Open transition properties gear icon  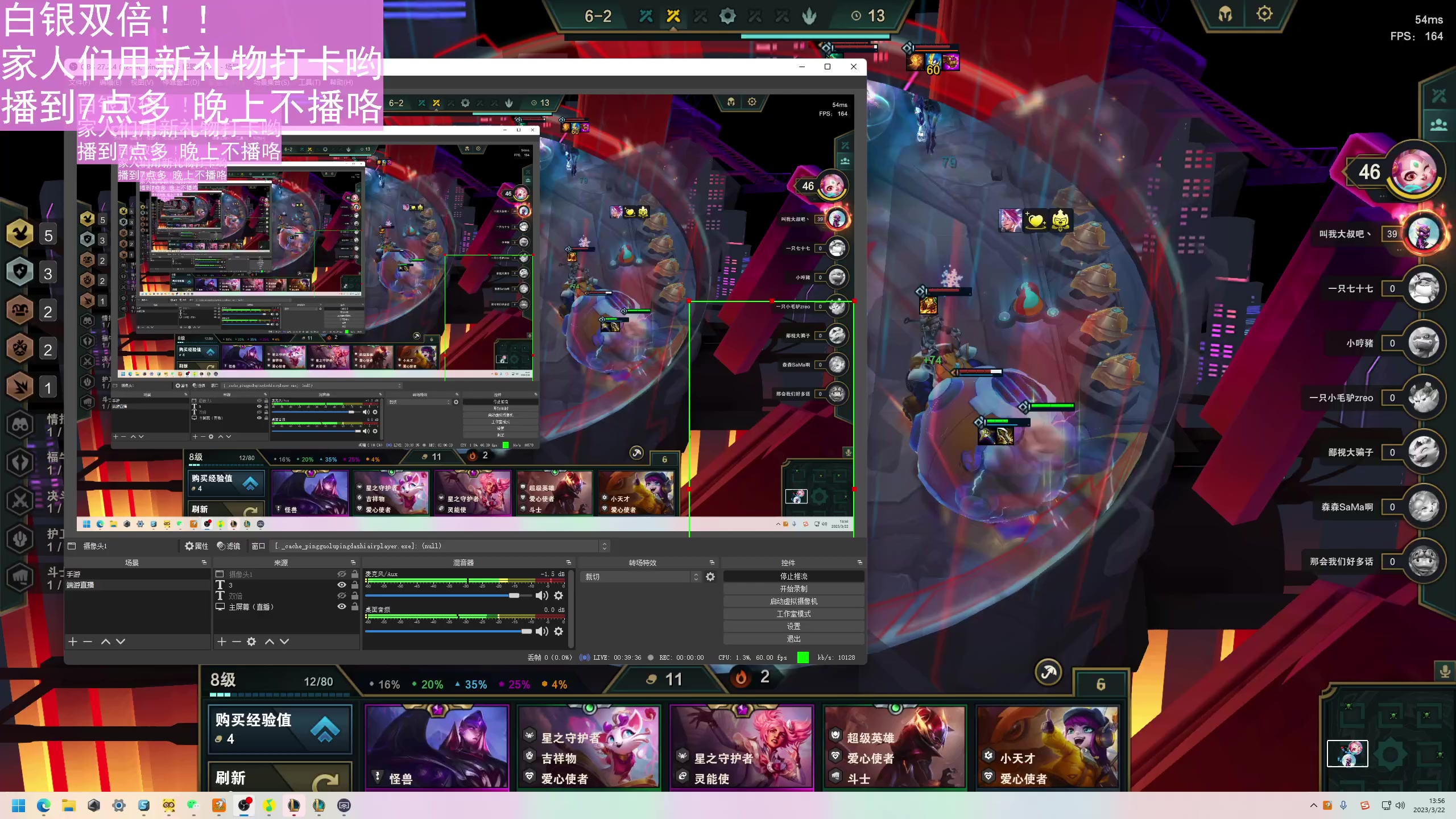[710, 577]
